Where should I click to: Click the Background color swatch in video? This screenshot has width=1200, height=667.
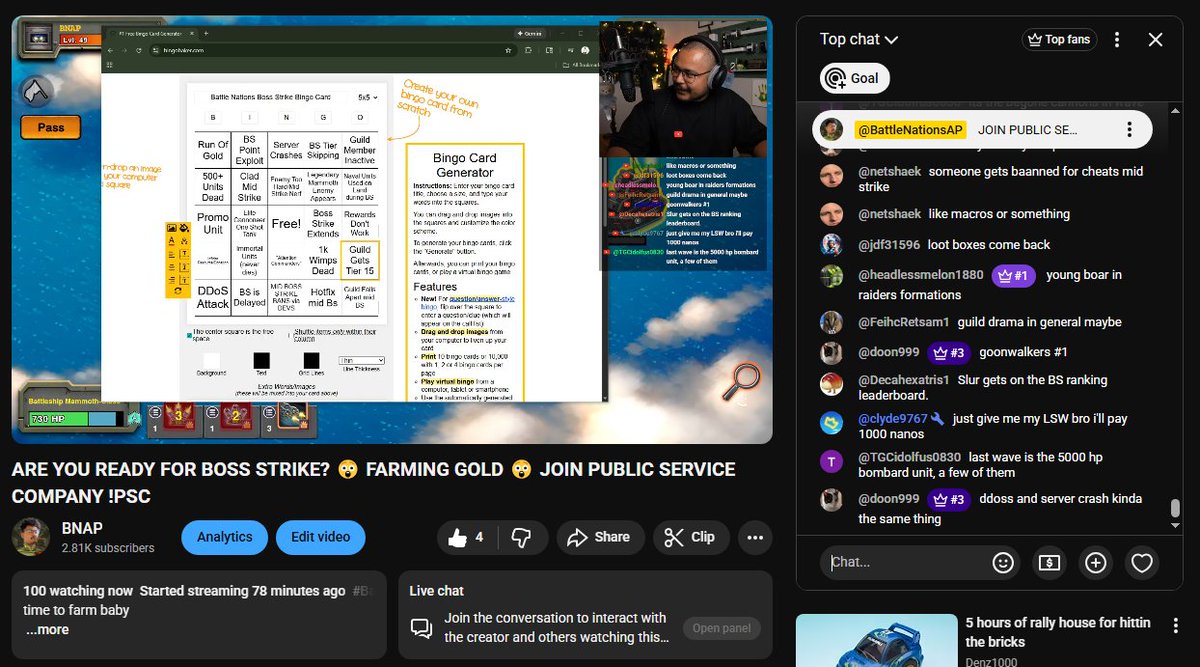[211, 361]
